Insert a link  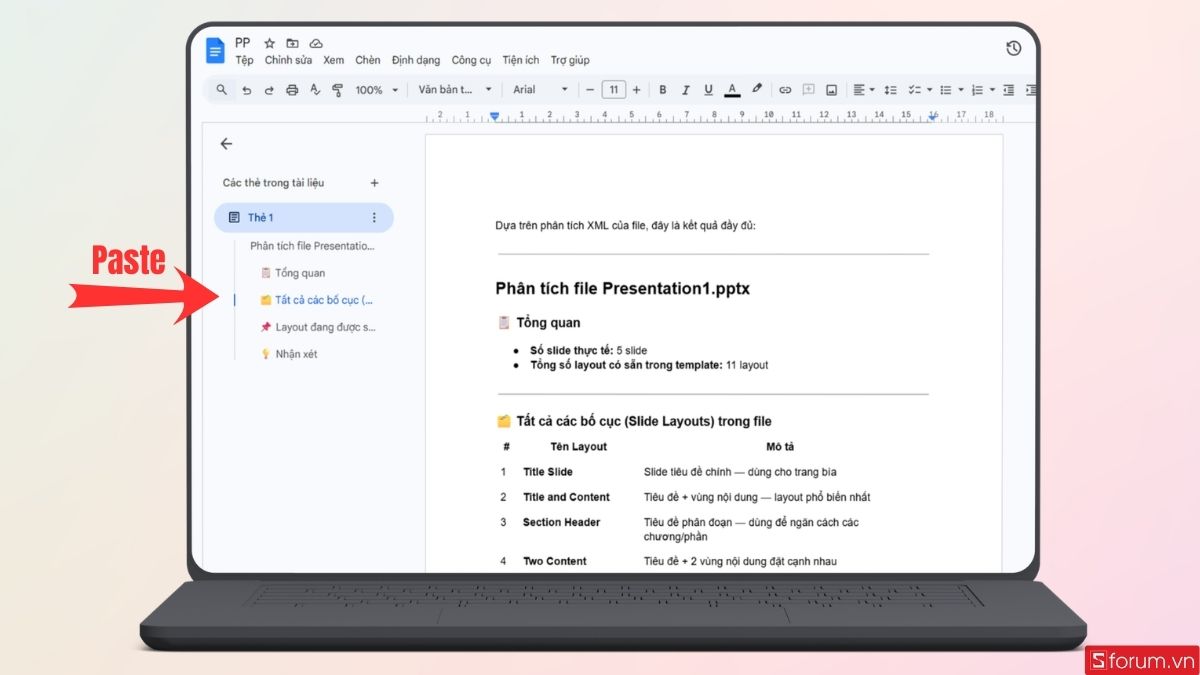[x=785, y=90]
